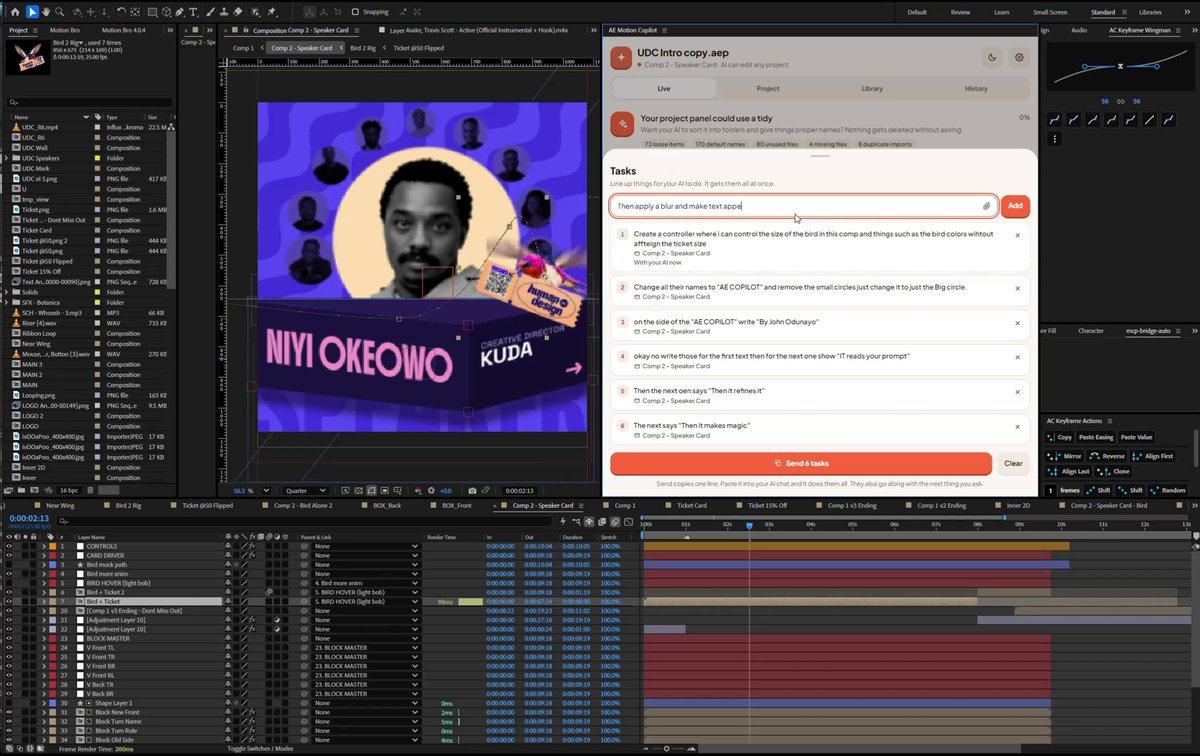The width and height of the screenshot is (1200, 756).
Task: Select the Clone Stamp tool
Action: pos(223,12)
